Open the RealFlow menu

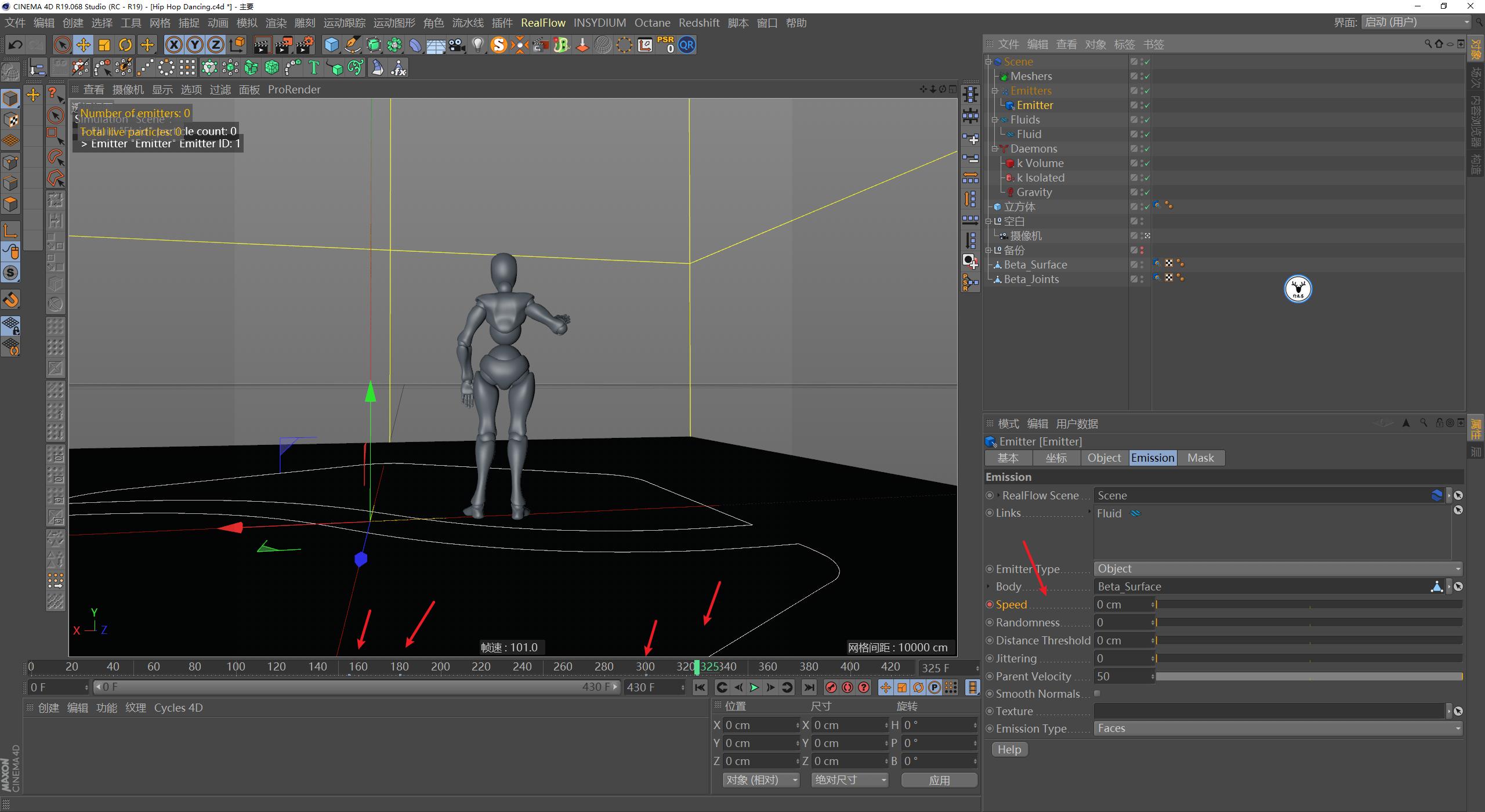click(543, 23)
